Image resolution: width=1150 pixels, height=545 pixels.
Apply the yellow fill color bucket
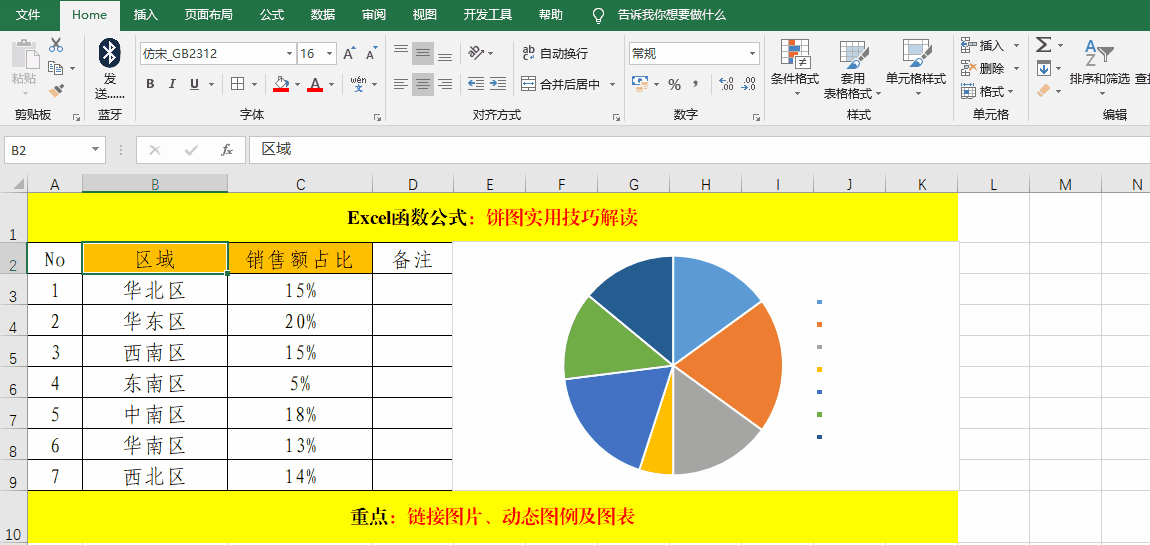pyautogui.click(x=281, y=84)
